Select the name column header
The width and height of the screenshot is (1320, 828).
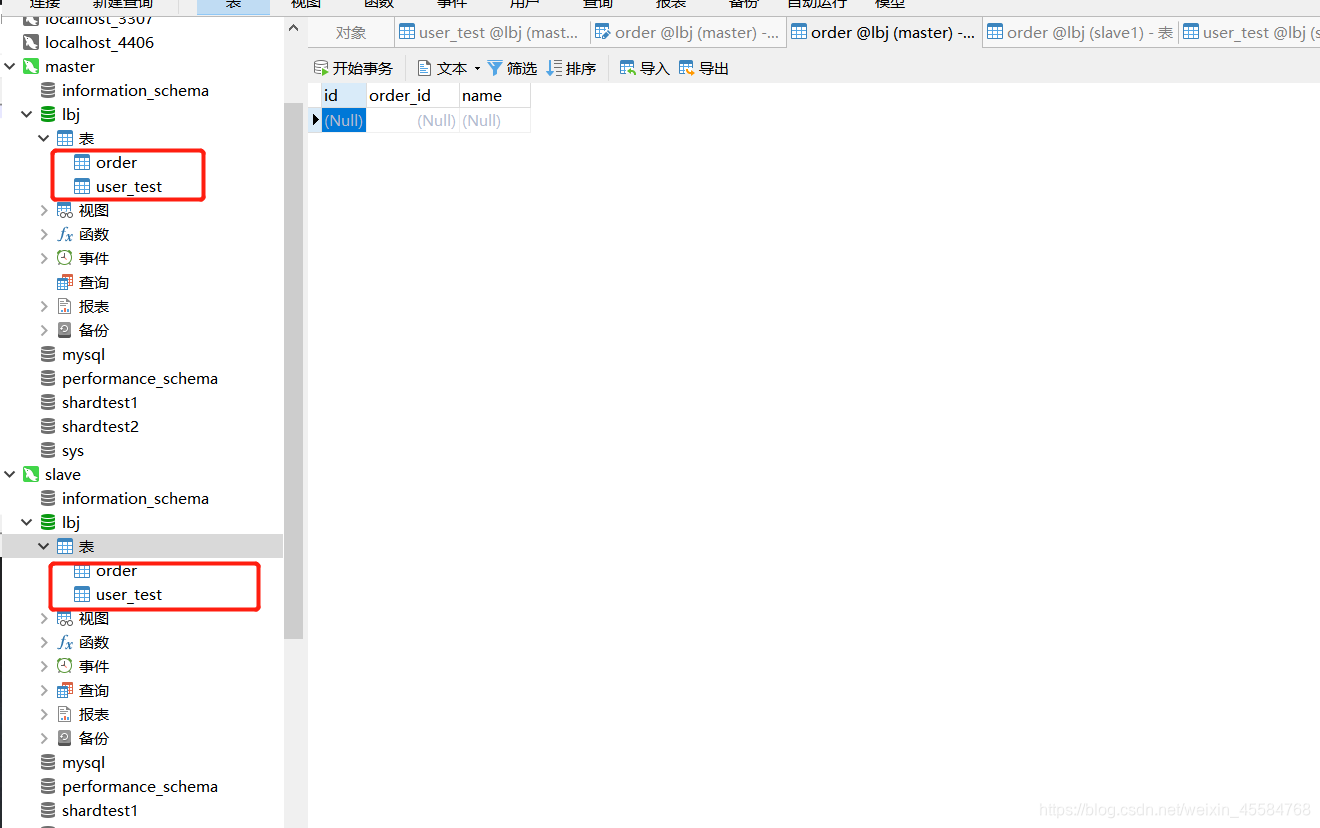click(x=494, y=96)
